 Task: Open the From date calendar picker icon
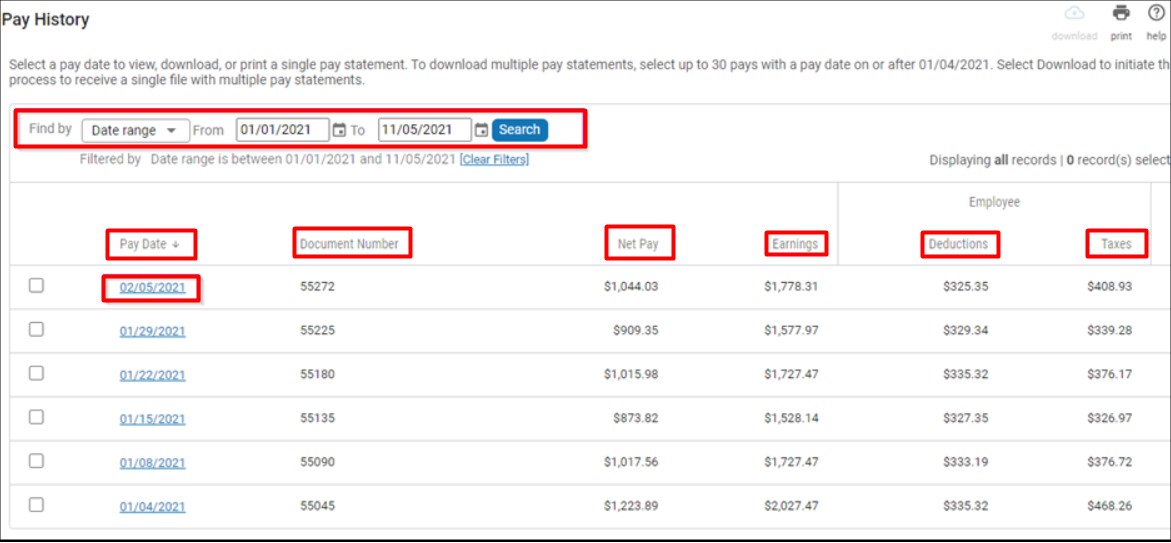point(339,130)
